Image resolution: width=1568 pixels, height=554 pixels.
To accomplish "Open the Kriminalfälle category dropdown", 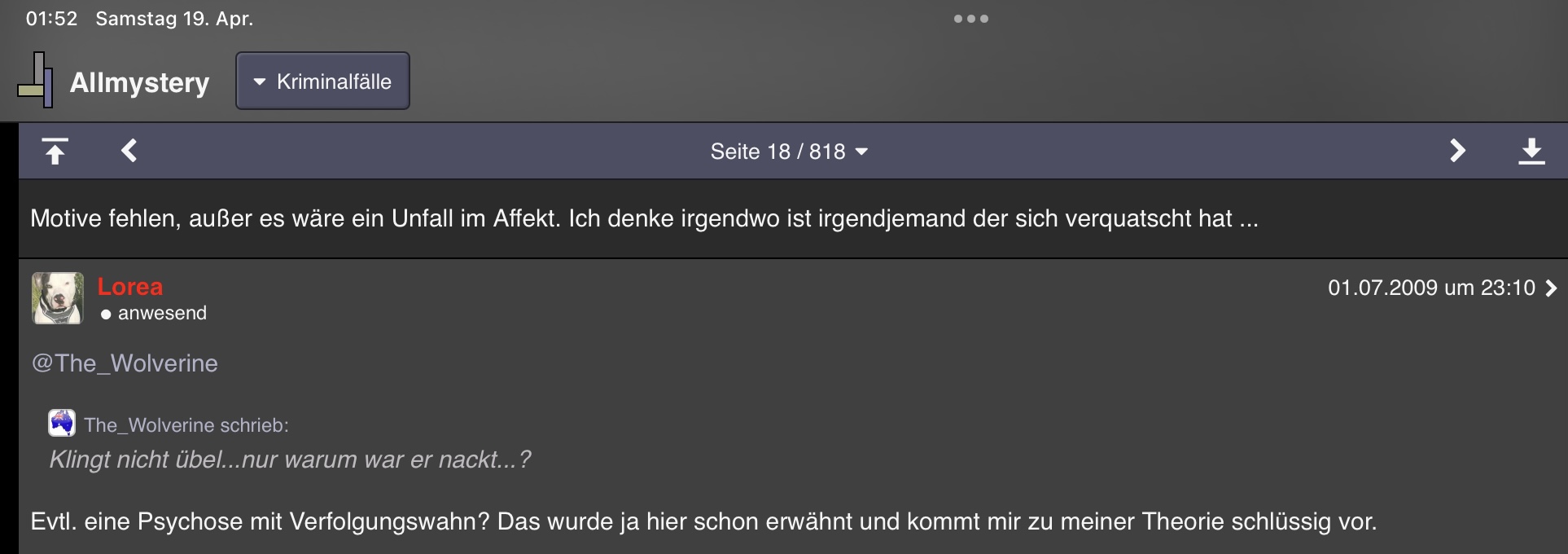I will 322,81.
